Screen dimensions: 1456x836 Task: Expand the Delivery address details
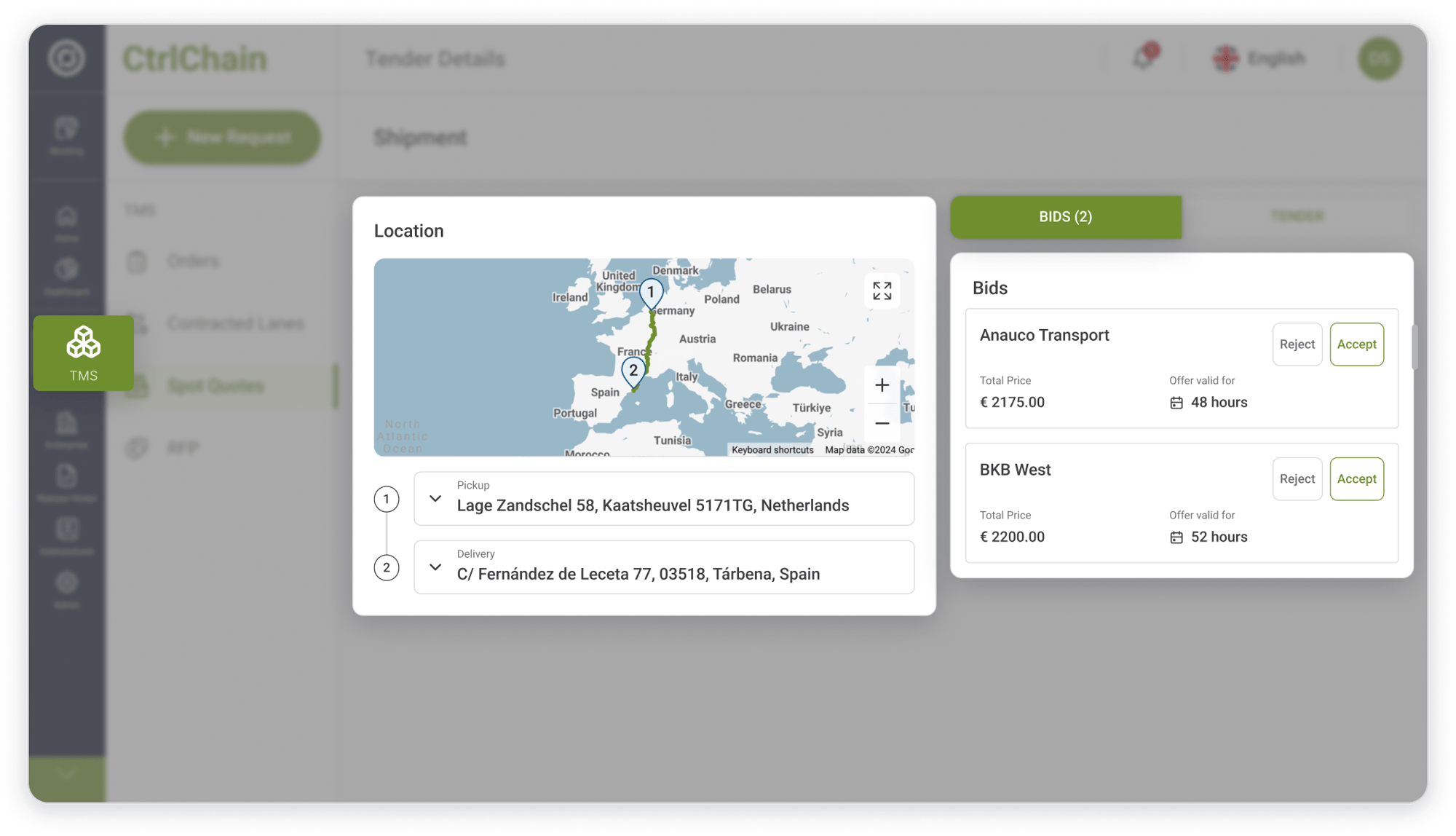pyautogui.click(x=435, y=567)
